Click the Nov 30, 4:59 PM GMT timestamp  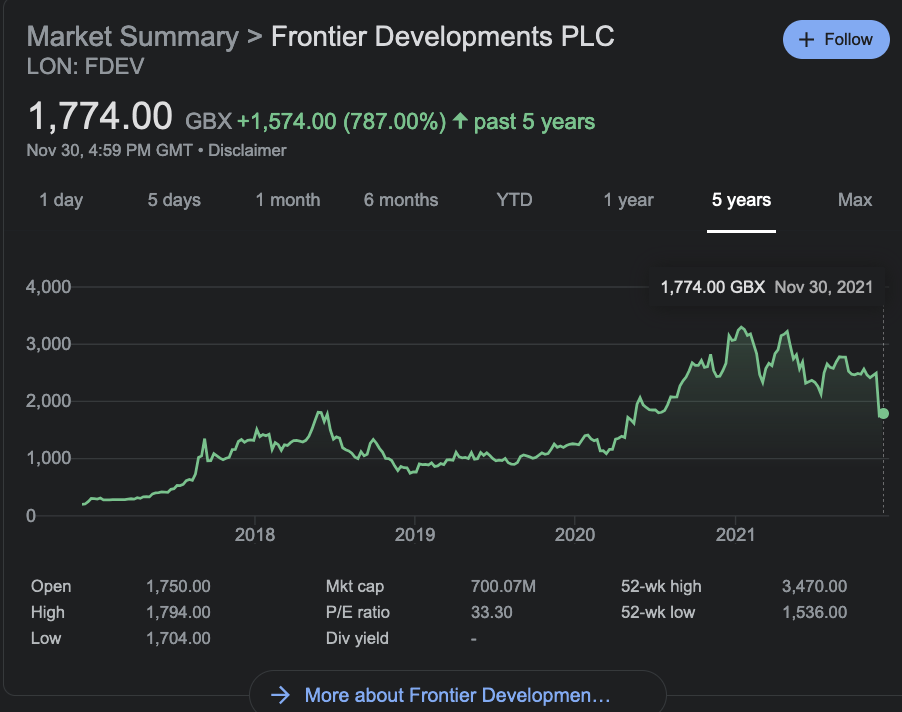[x=109, y=151]
